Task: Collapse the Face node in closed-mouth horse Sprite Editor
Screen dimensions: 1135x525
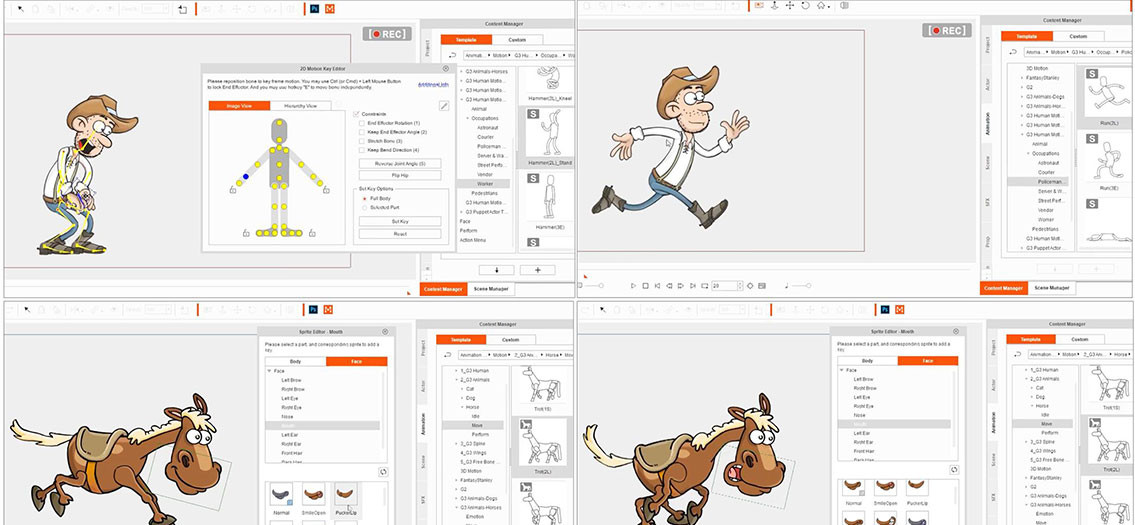Action: point(269,370)
